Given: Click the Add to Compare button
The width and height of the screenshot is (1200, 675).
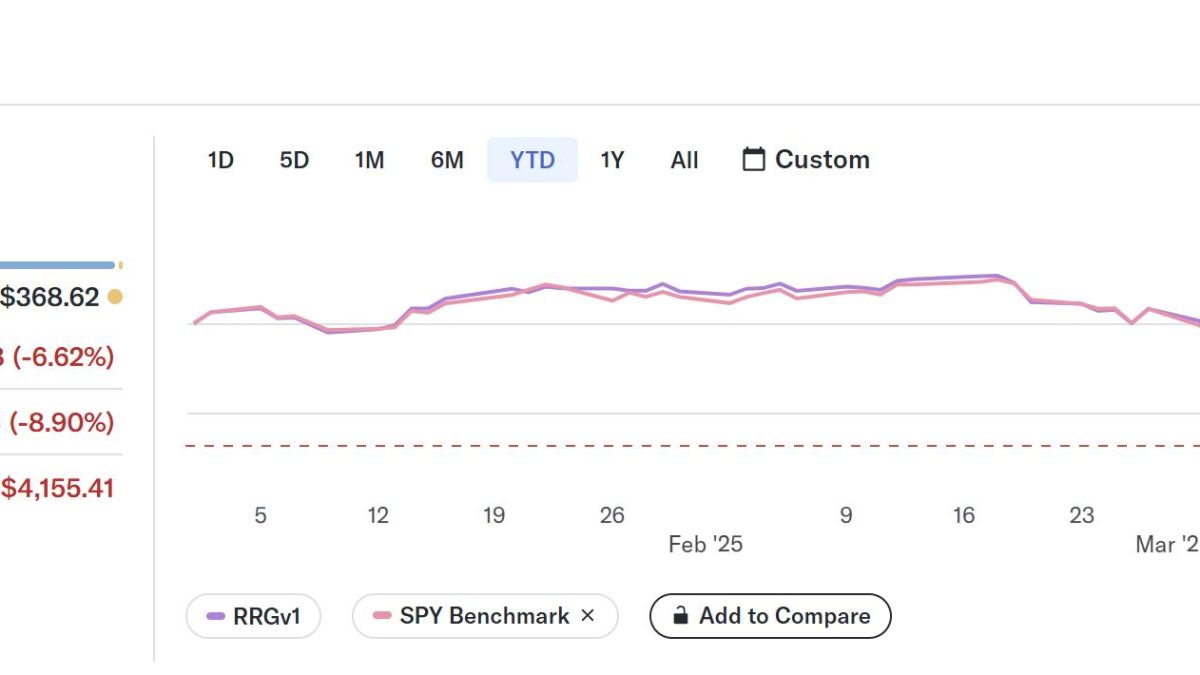Looking at the screenshot, I should [770, 616].
